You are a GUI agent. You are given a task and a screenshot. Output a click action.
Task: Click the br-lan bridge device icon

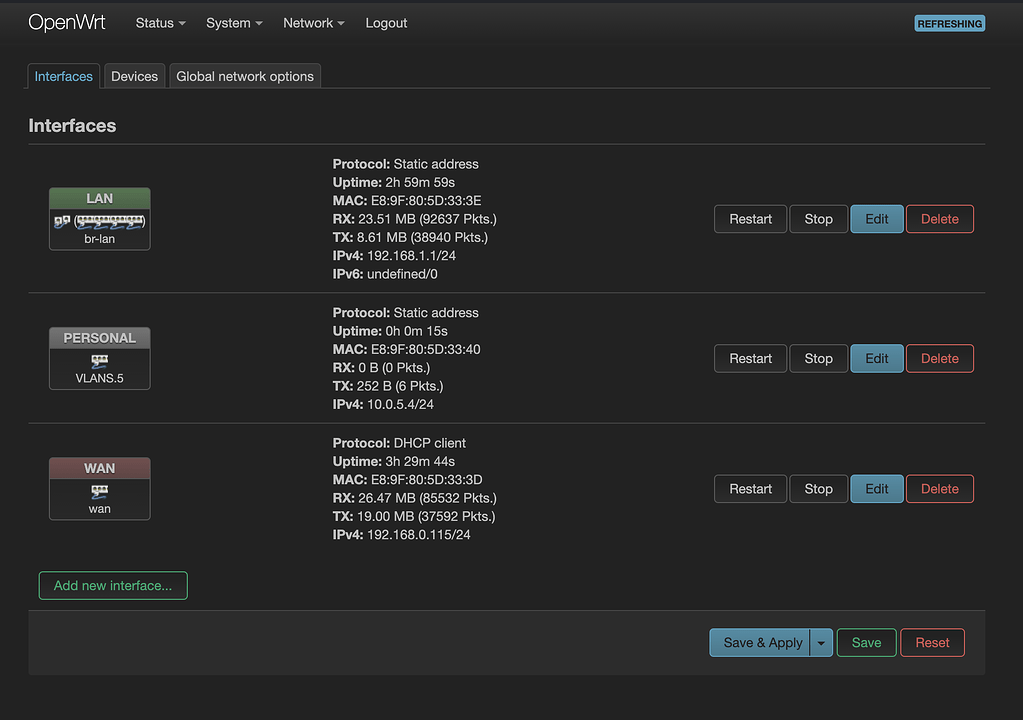point(99,222)
